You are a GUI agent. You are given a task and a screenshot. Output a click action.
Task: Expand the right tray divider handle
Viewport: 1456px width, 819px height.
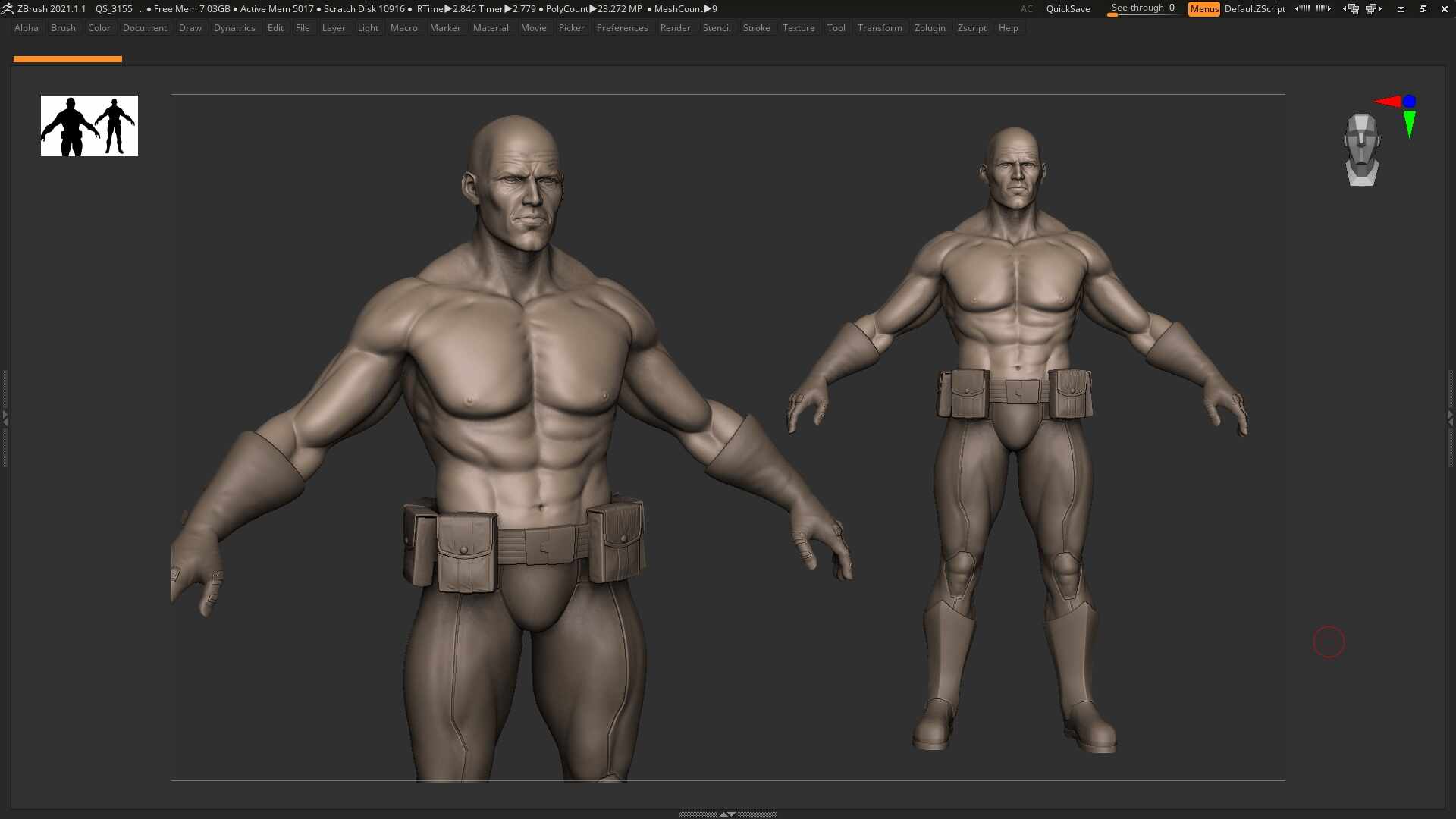tap(1451, 417)
